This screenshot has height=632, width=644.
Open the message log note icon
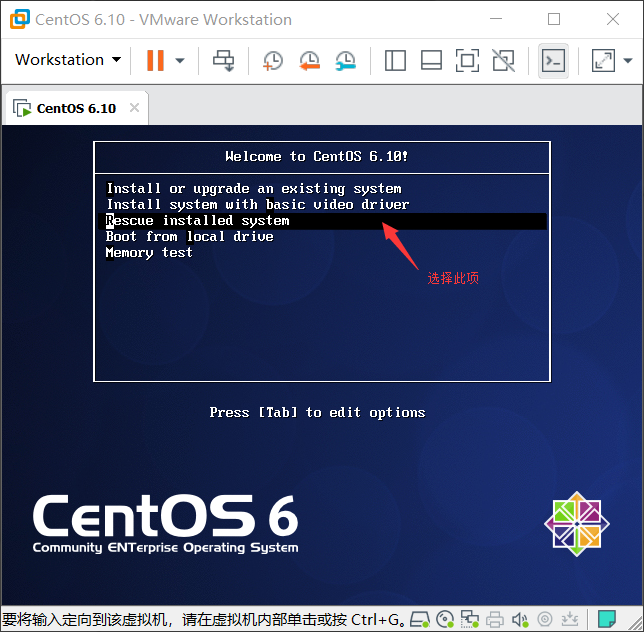coord(607,619)
